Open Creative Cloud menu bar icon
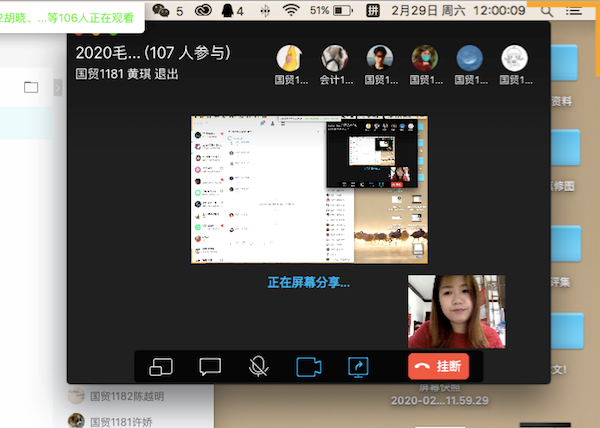This screenshot has height=428, width=600. pos(206,10)
